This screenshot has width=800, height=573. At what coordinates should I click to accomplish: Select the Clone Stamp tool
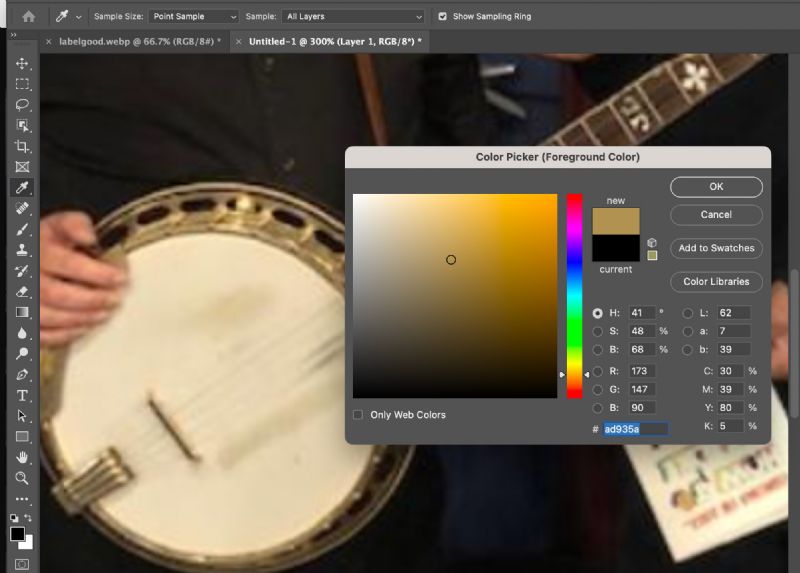point(22,250)
